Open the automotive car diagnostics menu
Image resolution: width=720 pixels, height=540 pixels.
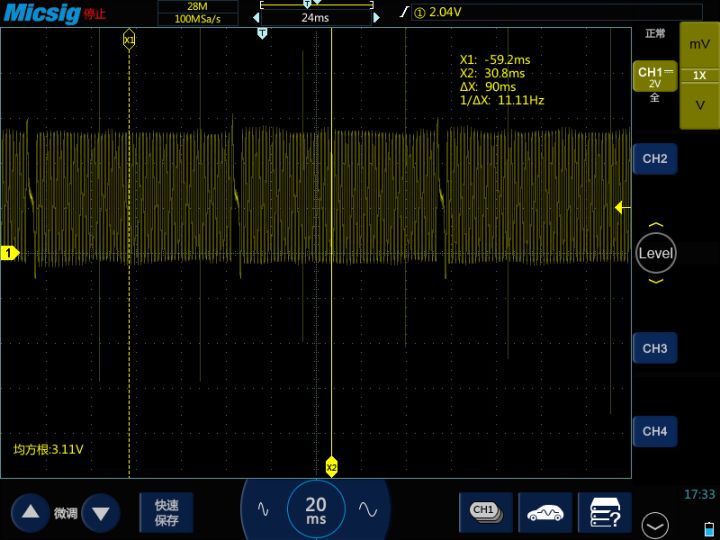pos(545,512)
